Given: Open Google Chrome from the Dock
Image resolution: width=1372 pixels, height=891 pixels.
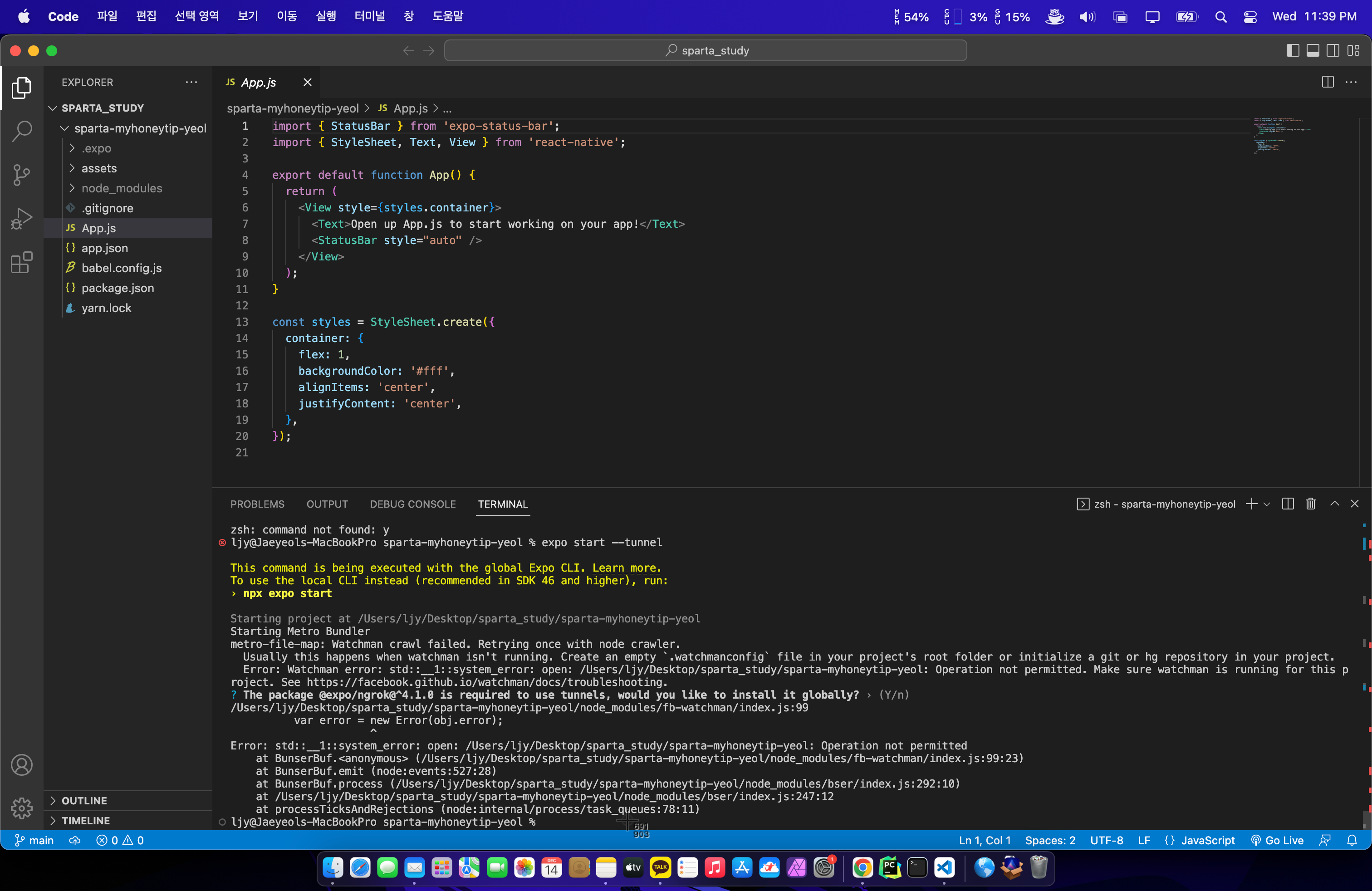Looking at the screenshot, I should point(862,867).
